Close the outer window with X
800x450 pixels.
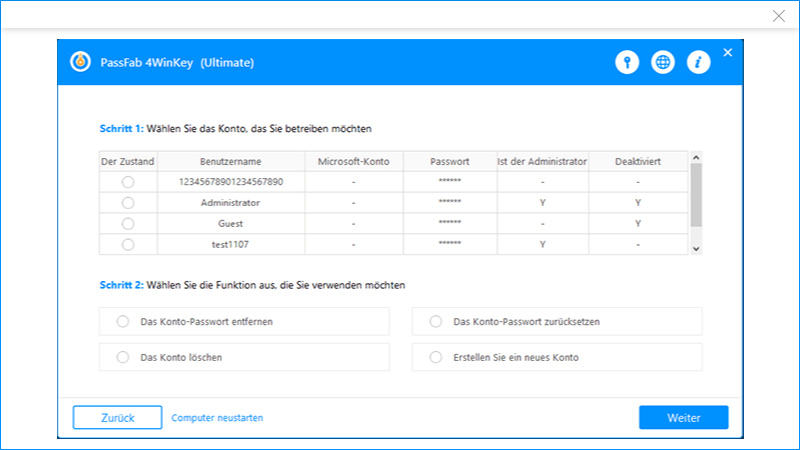779,15
